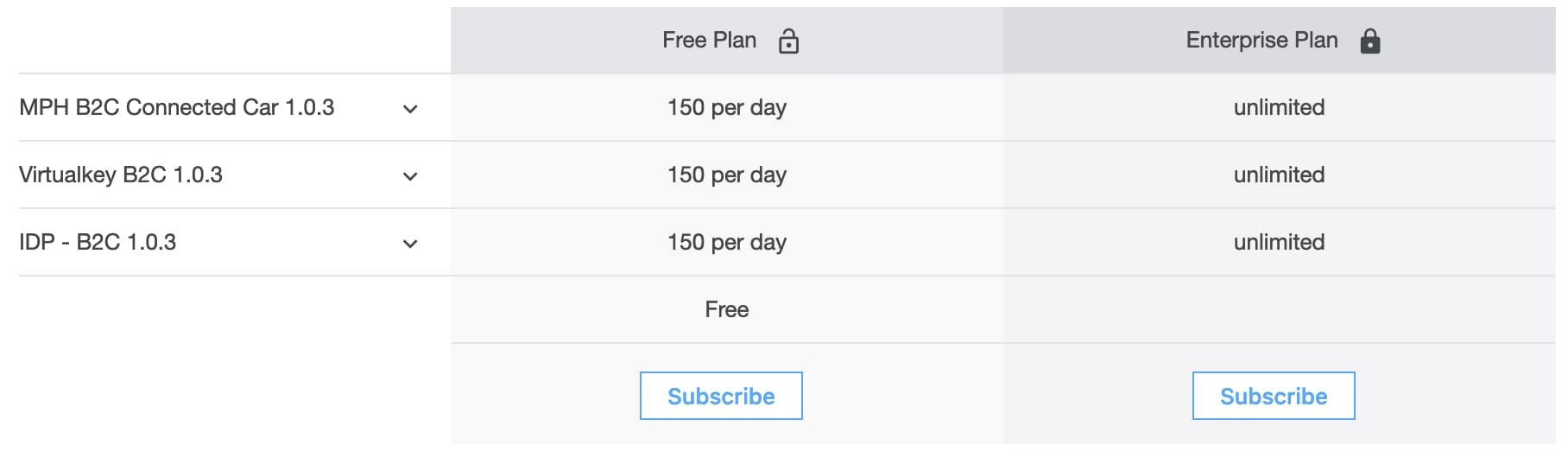Click the Free price label under Free Plan
The height and width of the screenshot is (451, 1568).
pyautogui.click(x=727, y=309)
